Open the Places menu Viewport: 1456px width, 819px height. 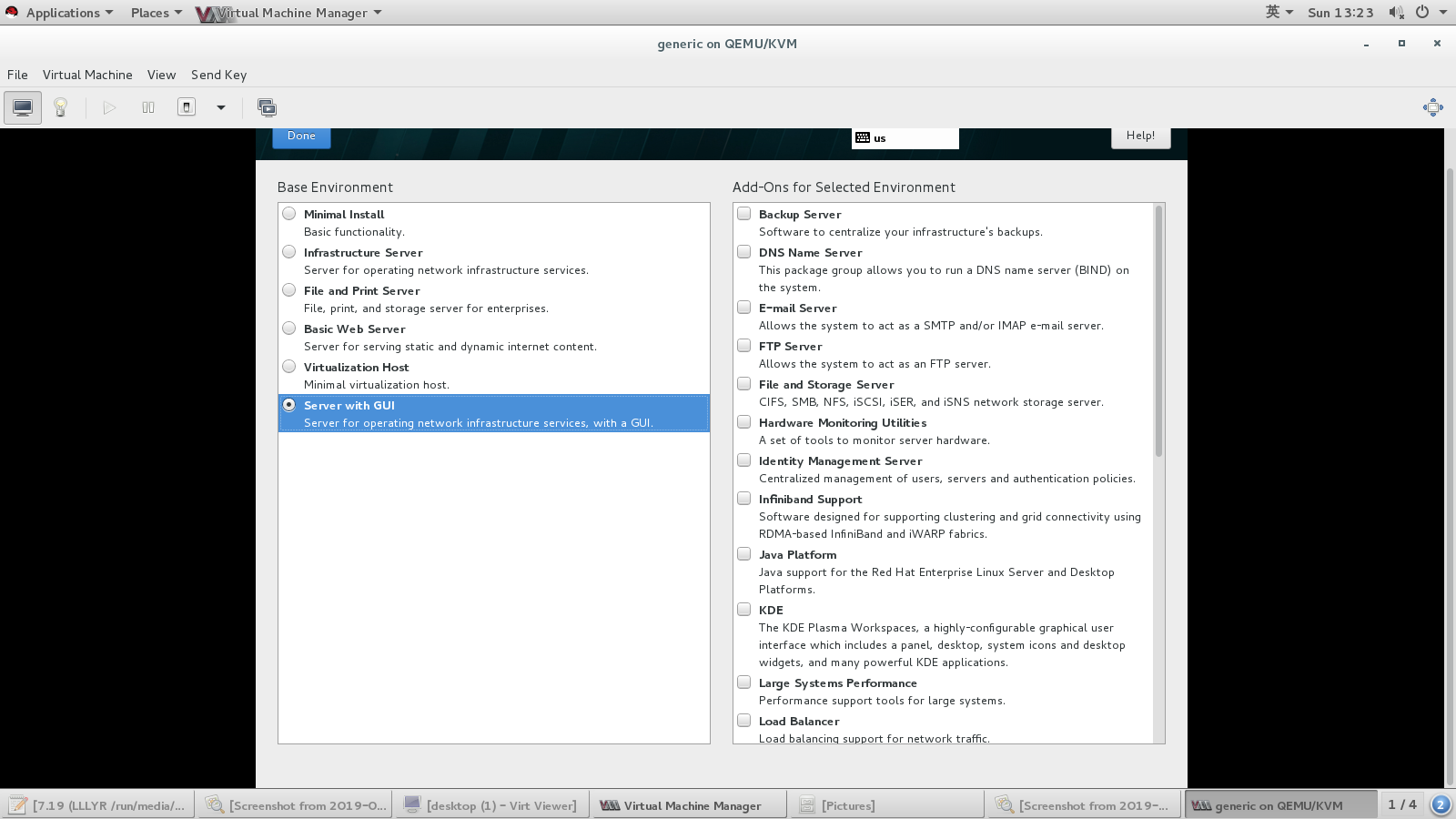point(156,13)
